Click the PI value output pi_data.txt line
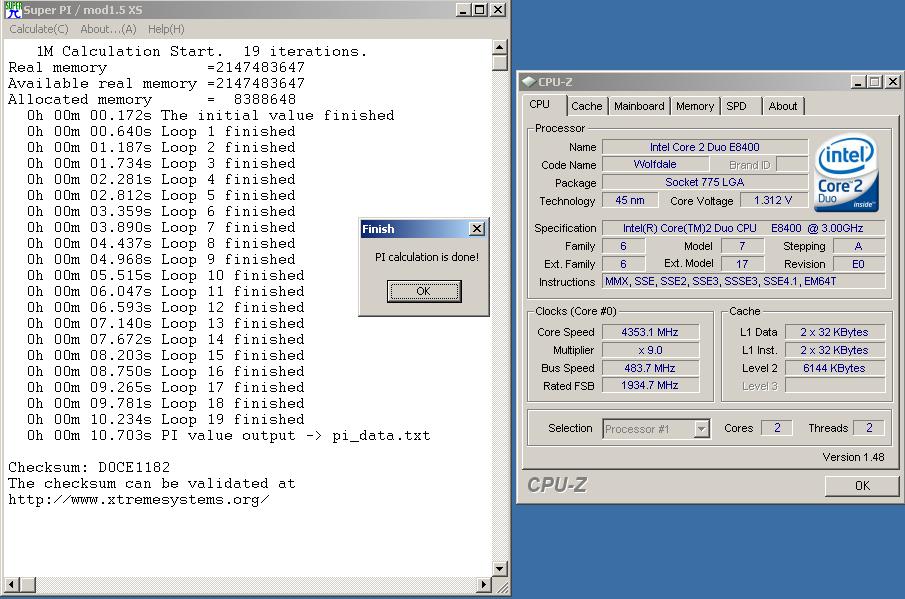The width and height of the screenshot is (905, 599). coord(229,436)
